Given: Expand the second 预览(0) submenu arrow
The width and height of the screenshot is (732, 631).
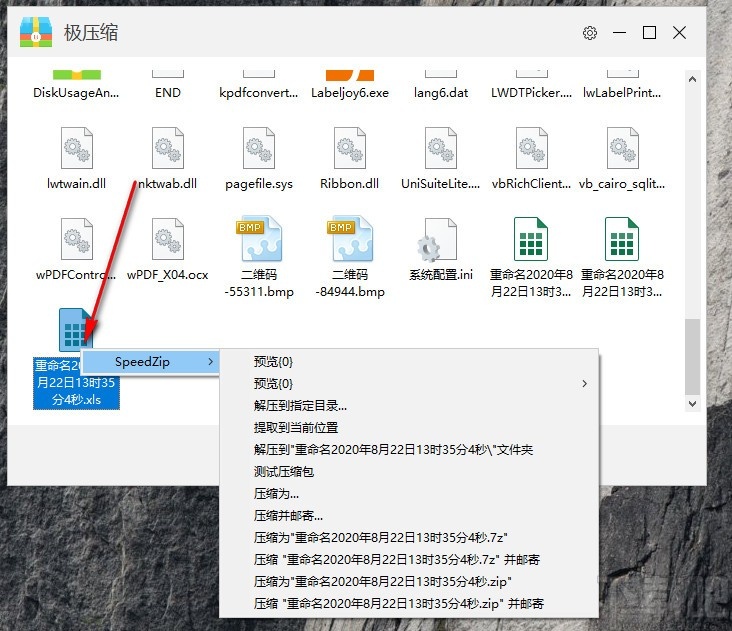Looking at the screenshot, I should pos(584,384).
